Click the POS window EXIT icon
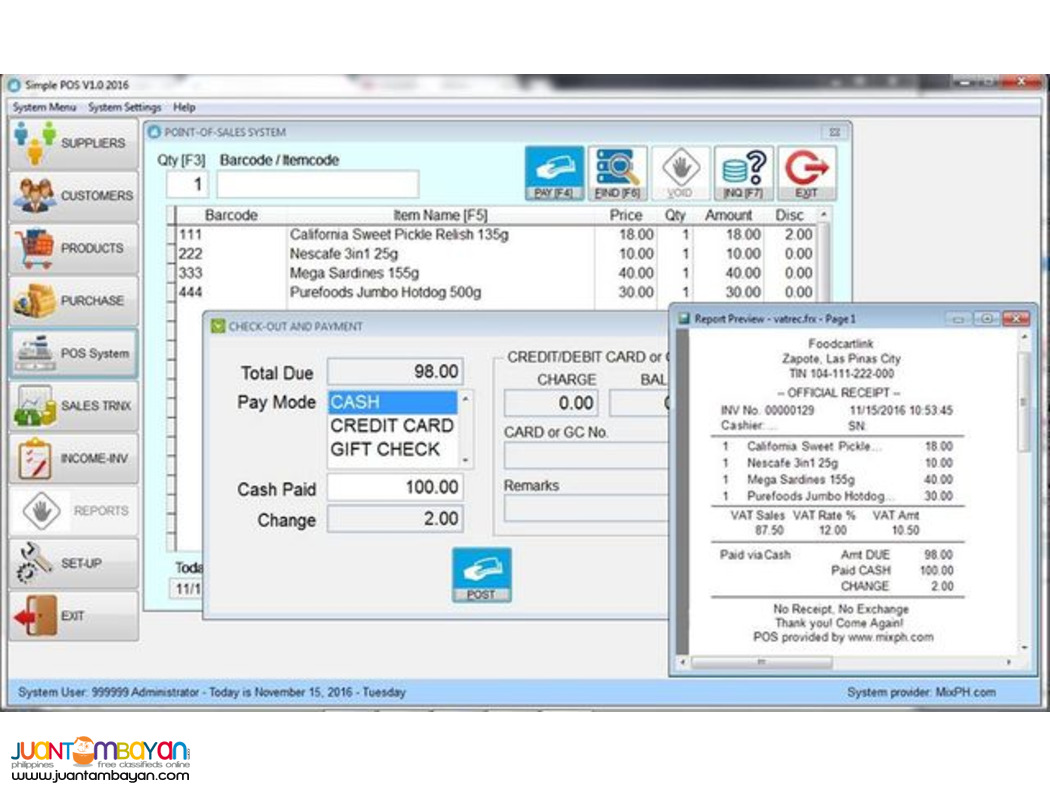Viewport: 1050px width, 788px height. (806, 173)
